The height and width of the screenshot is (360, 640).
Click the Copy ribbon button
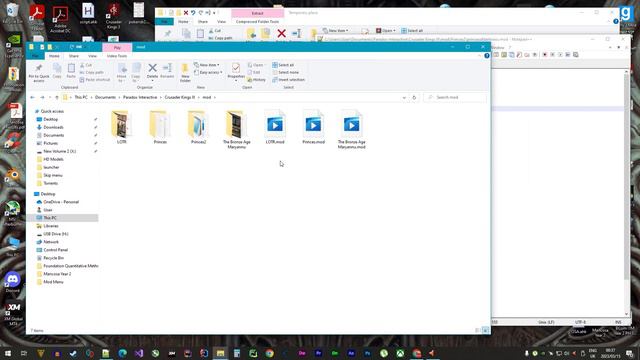point(57,71)
